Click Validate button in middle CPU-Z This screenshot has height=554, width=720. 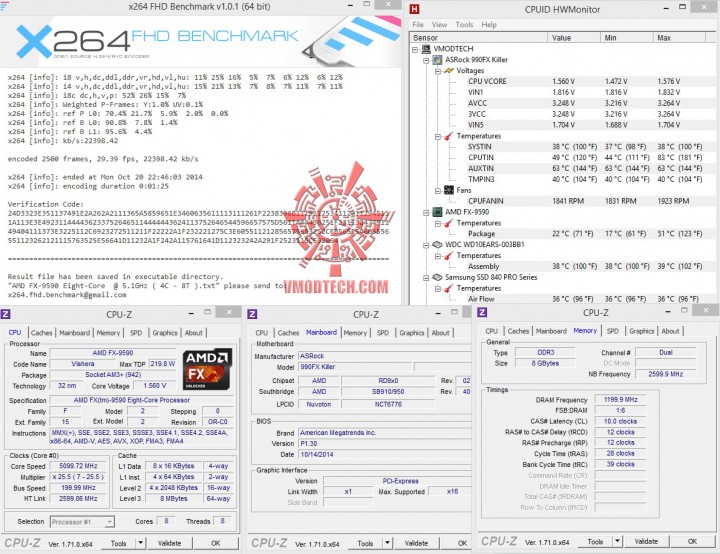tap(416, 543)
